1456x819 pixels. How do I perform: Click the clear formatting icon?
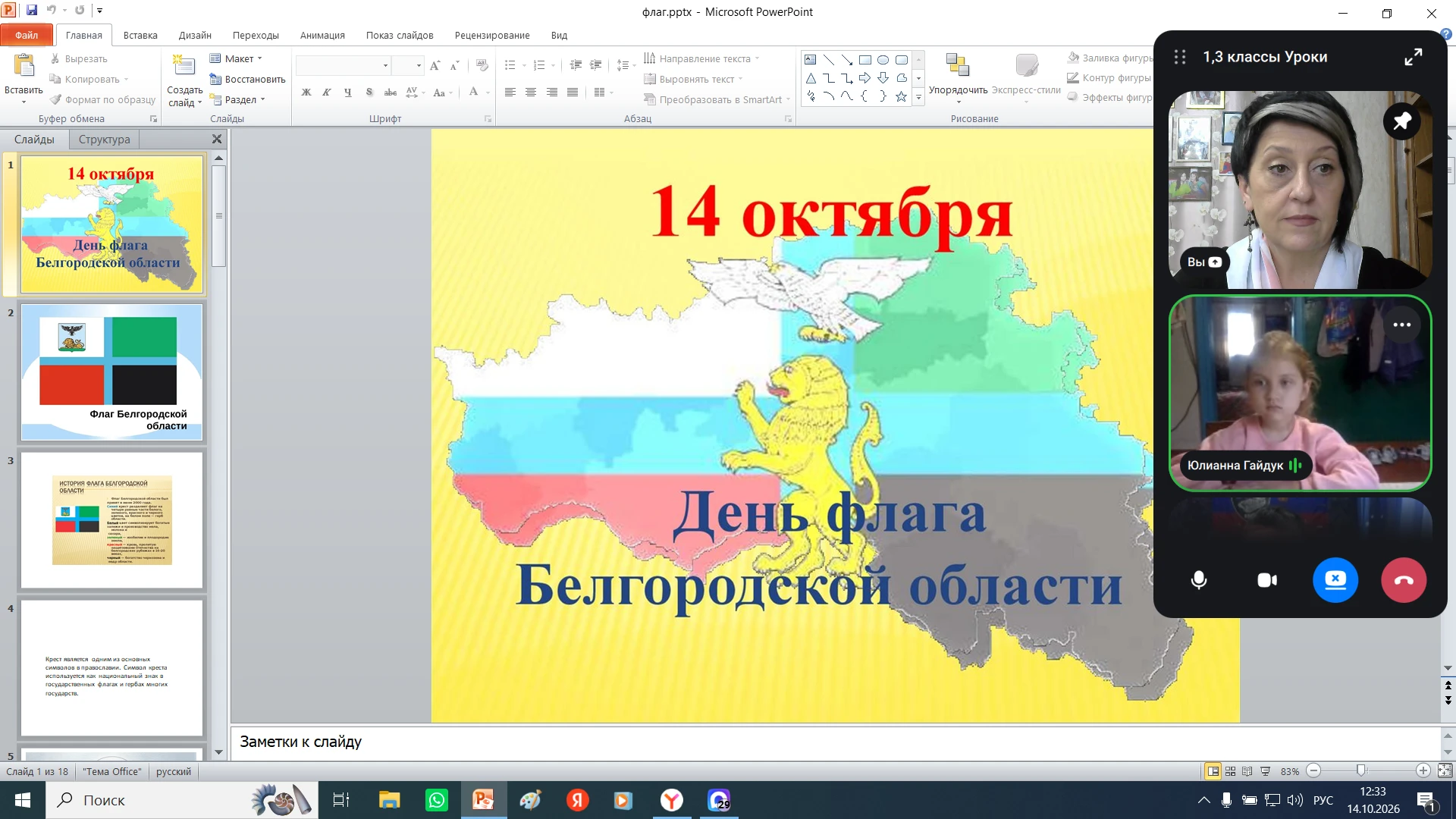(x=482, y=66)
